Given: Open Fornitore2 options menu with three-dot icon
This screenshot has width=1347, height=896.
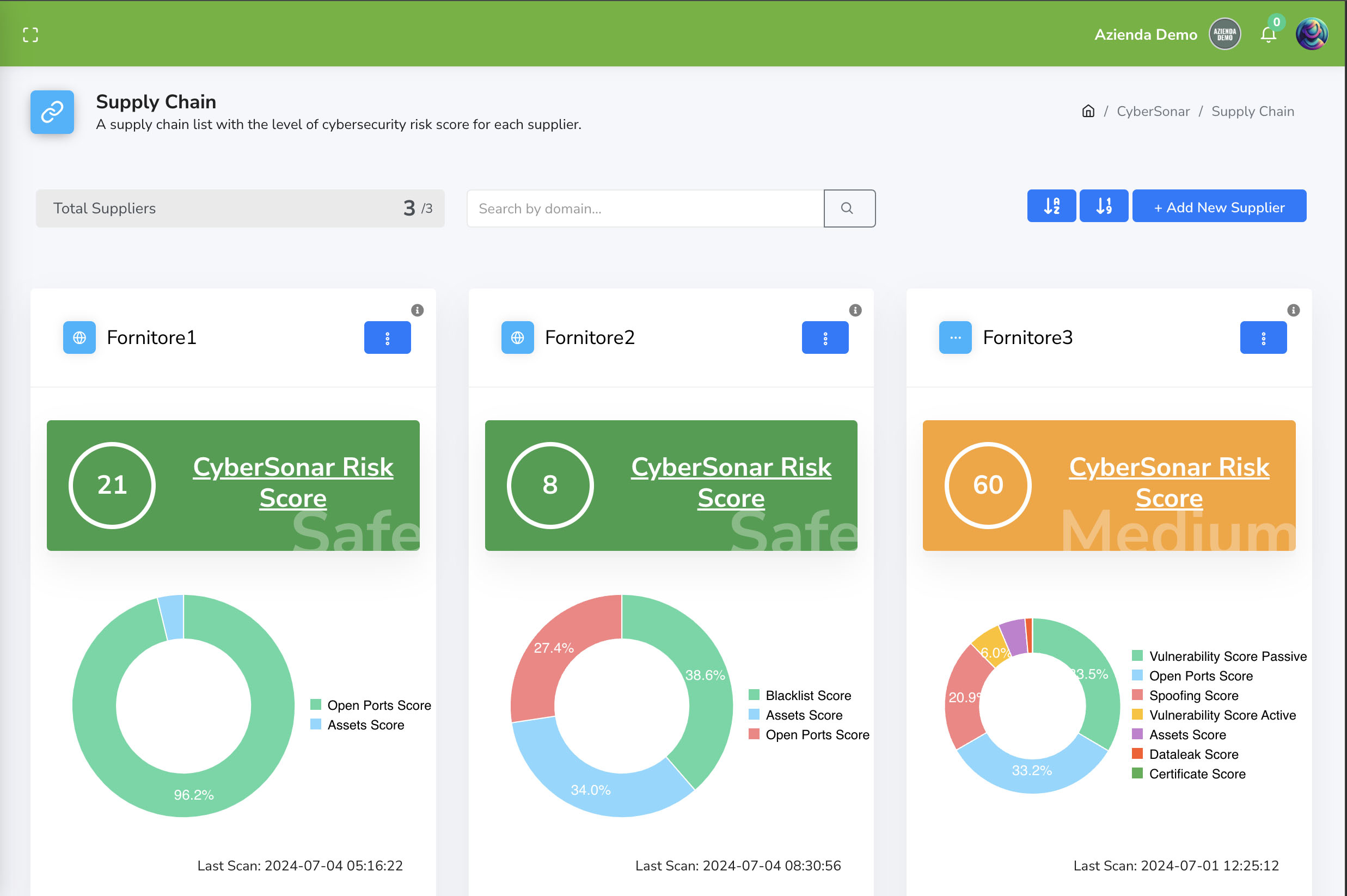Looking at the screenshot, I should 825,337.
